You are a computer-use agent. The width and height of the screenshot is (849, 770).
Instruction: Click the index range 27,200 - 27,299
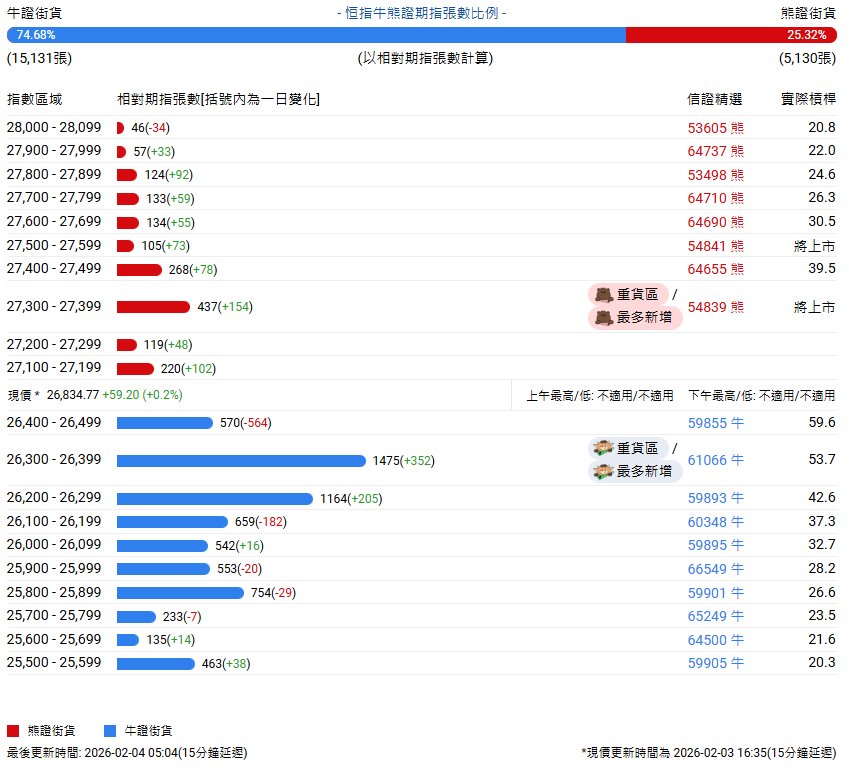[54, 344]
